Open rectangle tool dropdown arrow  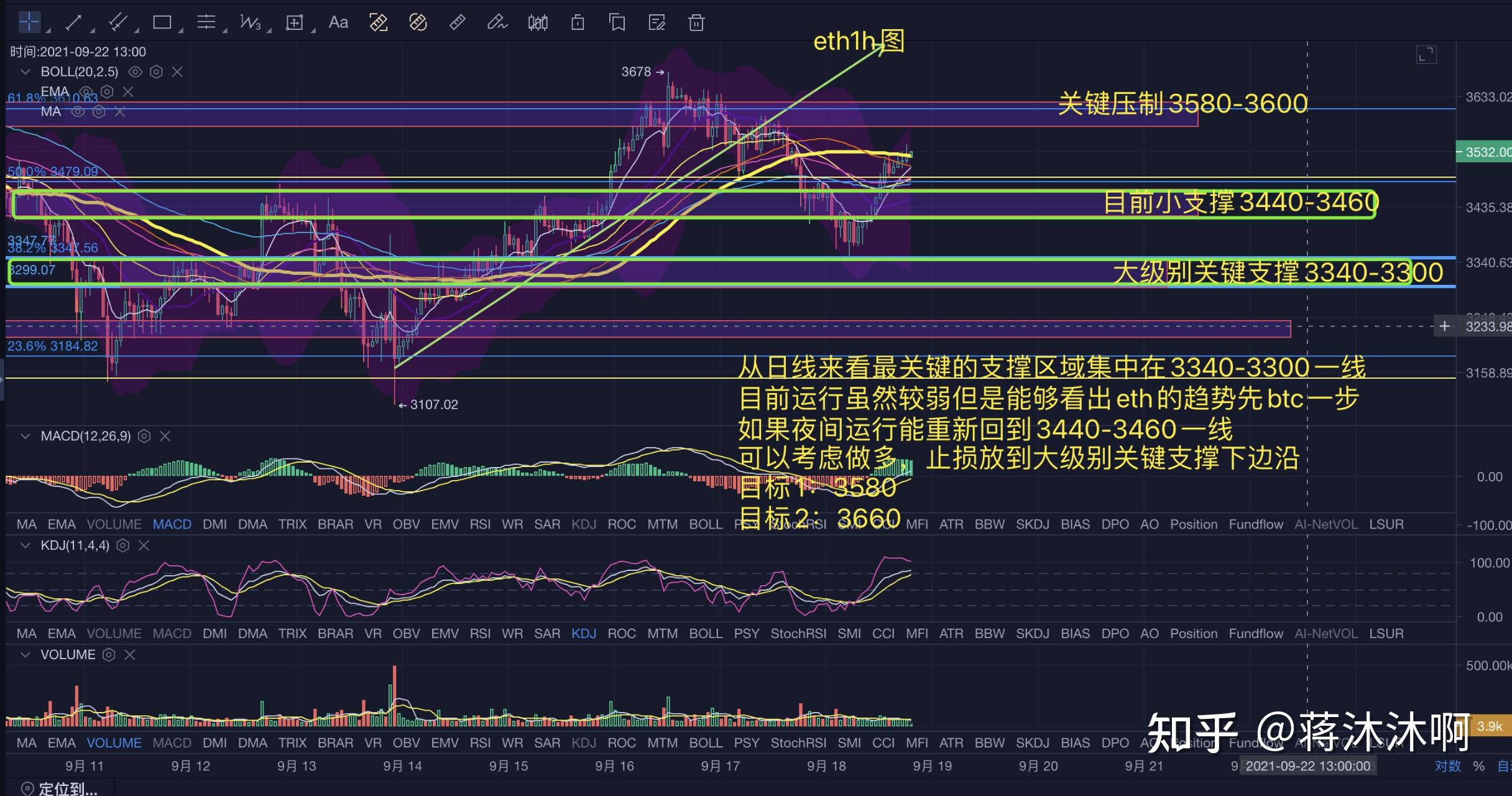[180, 30]
